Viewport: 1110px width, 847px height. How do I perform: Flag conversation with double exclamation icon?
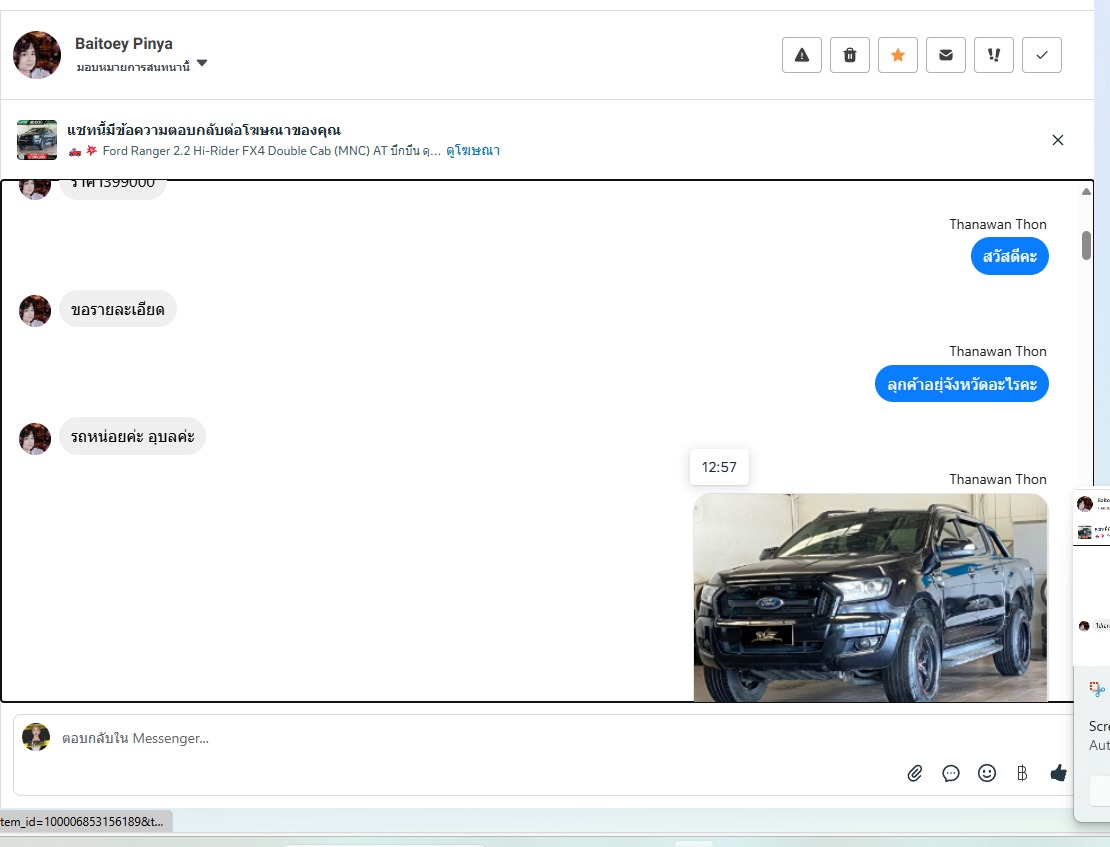point(994,55)
